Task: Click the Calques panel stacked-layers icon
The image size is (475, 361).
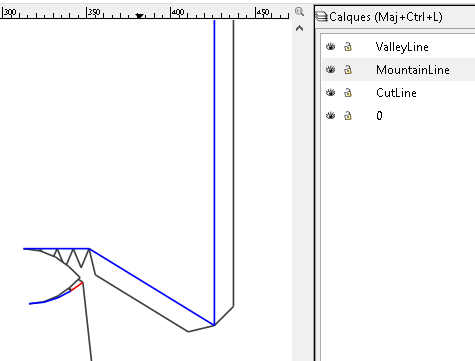Action: pos(322,17)
